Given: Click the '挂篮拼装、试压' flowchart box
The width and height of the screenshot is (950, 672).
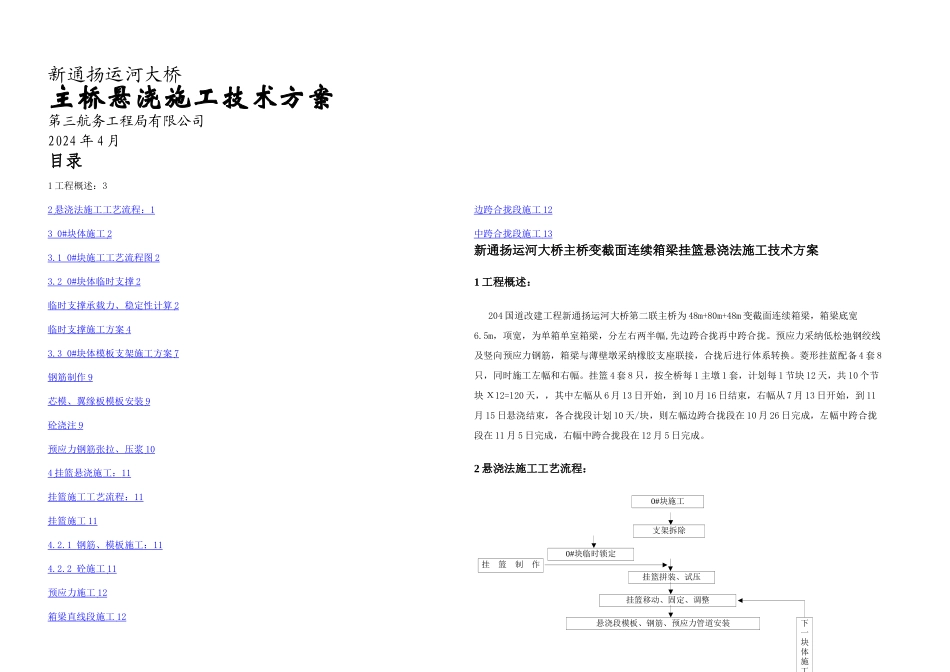Looking at the screenshot, I should point(671,577).
